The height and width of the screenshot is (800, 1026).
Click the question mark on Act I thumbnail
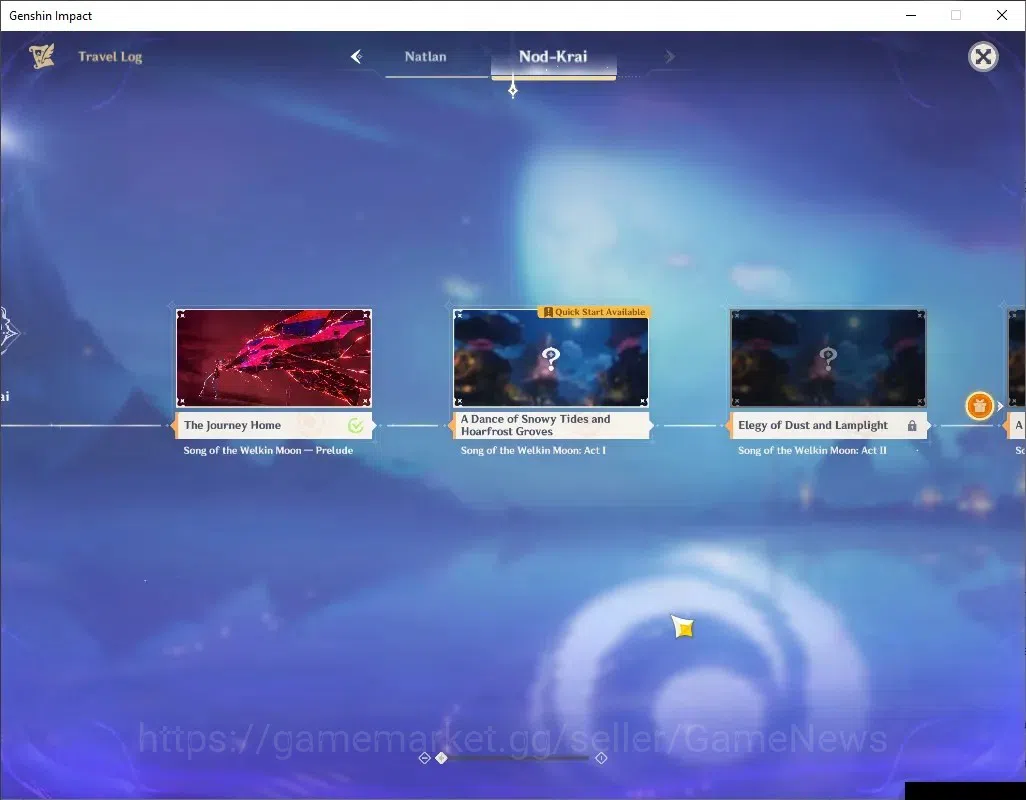coord(550,358)
